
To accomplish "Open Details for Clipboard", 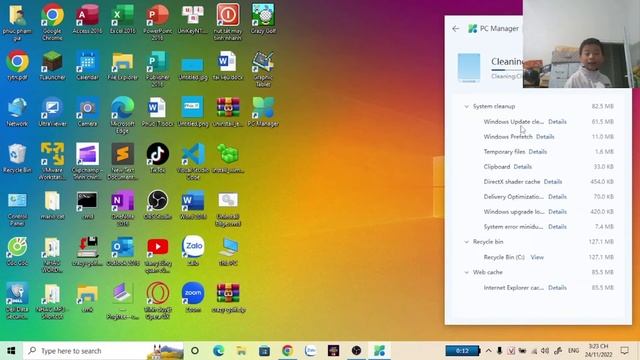I will [522, 167].
